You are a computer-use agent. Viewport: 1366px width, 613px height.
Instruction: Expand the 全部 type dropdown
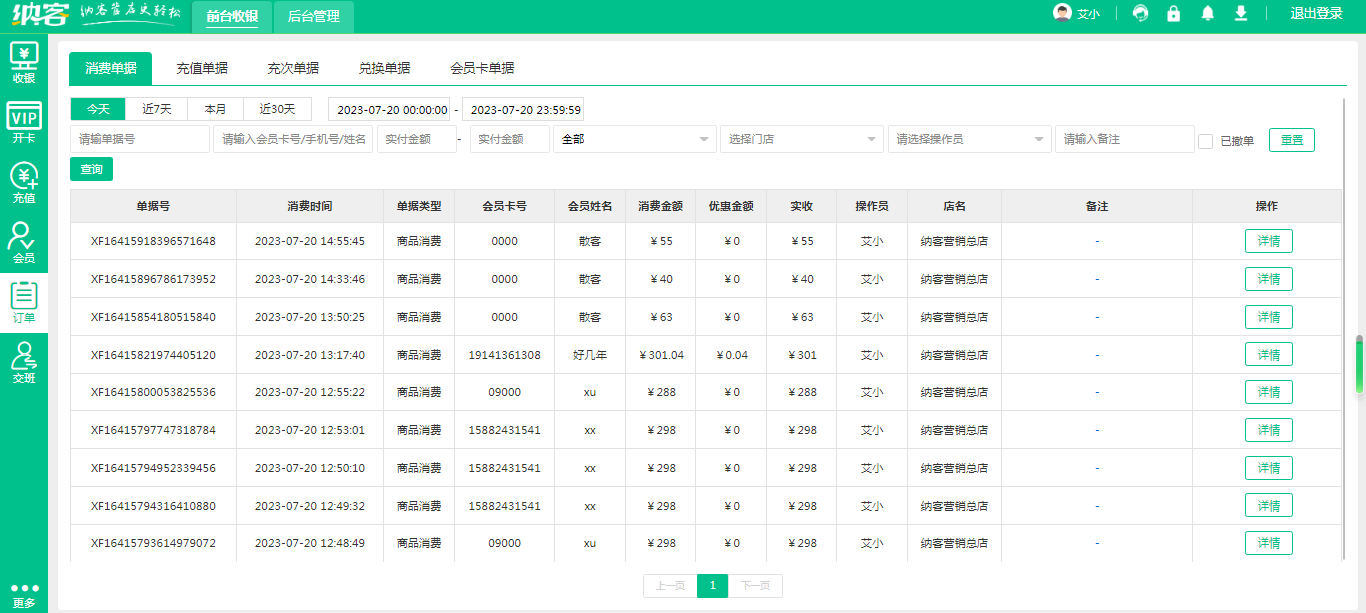coord(635,139)
